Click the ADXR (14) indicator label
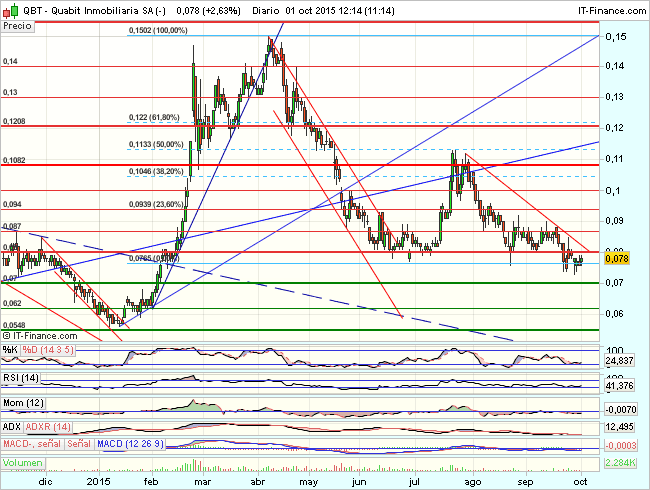Viewport: 650px width, 490px height. click(48, 427)
